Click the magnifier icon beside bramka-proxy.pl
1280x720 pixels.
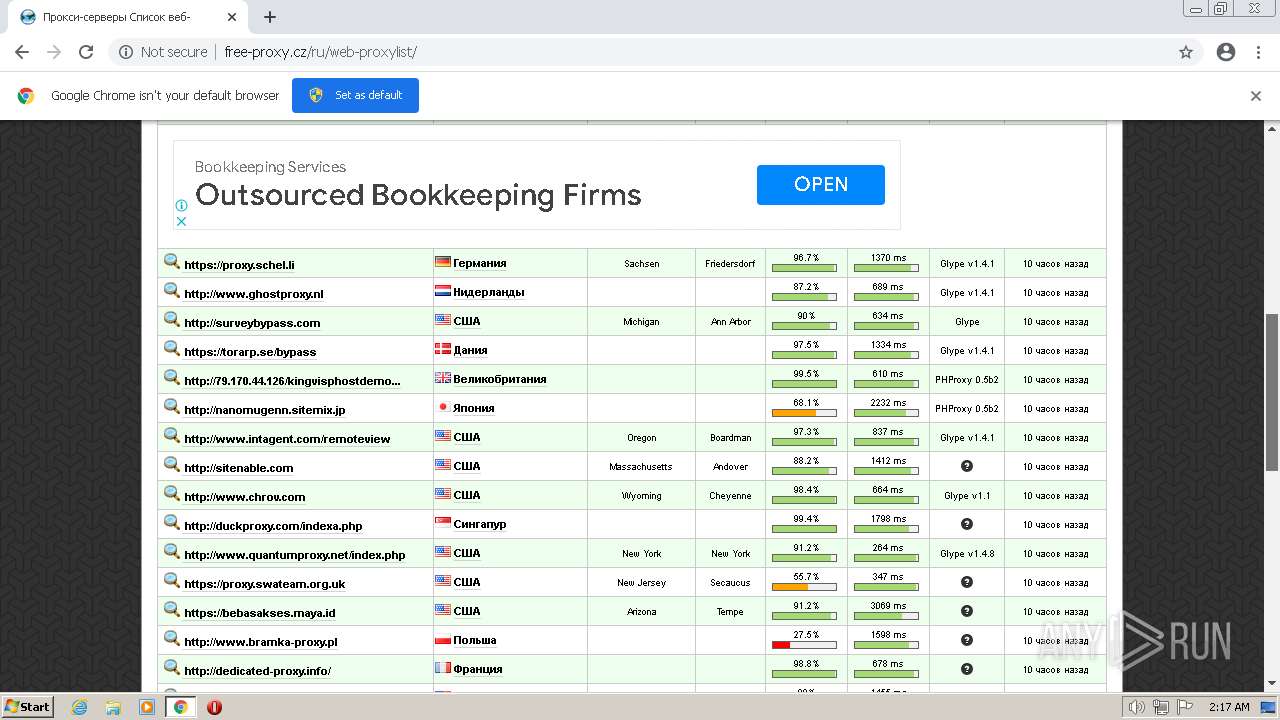point(172,639)
